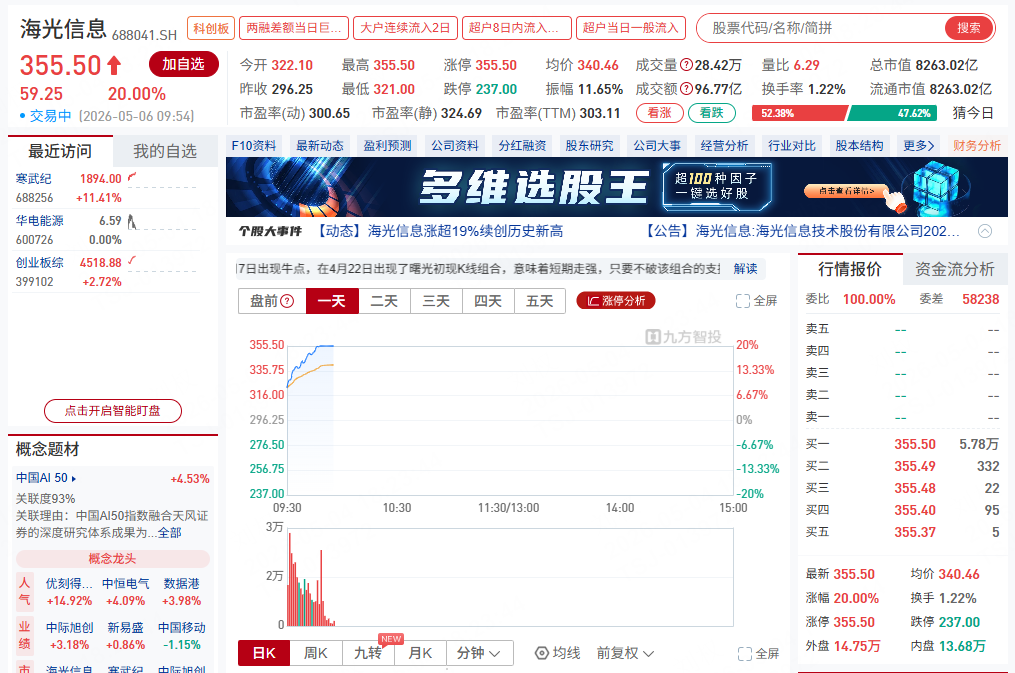Focus the 股票代码/名称/简拼 search field

[x=822, y=28]
